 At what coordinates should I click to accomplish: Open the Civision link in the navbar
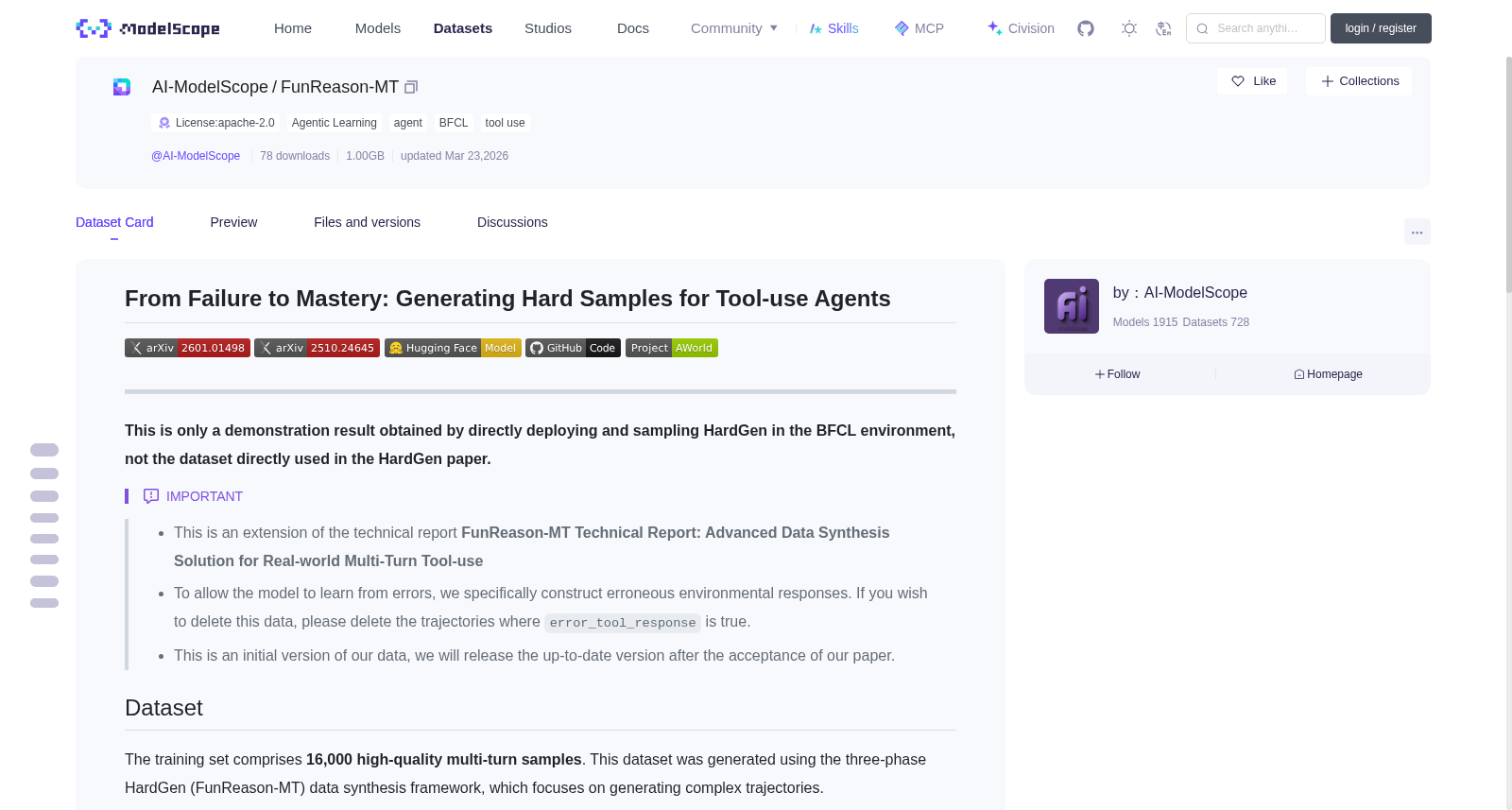point(1021,28)
